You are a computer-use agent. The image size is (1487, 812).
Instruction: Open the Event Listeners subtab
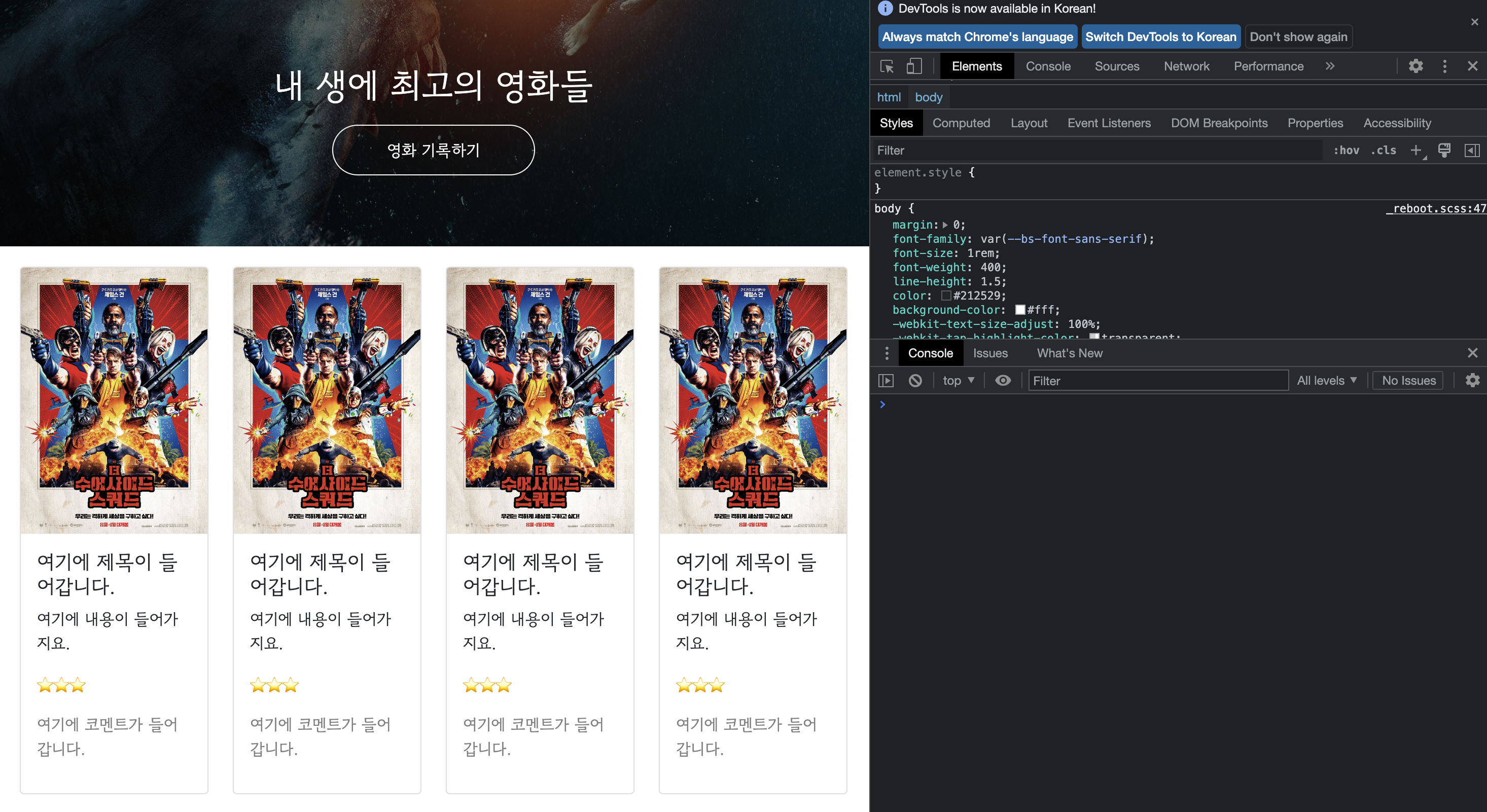click(x=1109, y=124)
